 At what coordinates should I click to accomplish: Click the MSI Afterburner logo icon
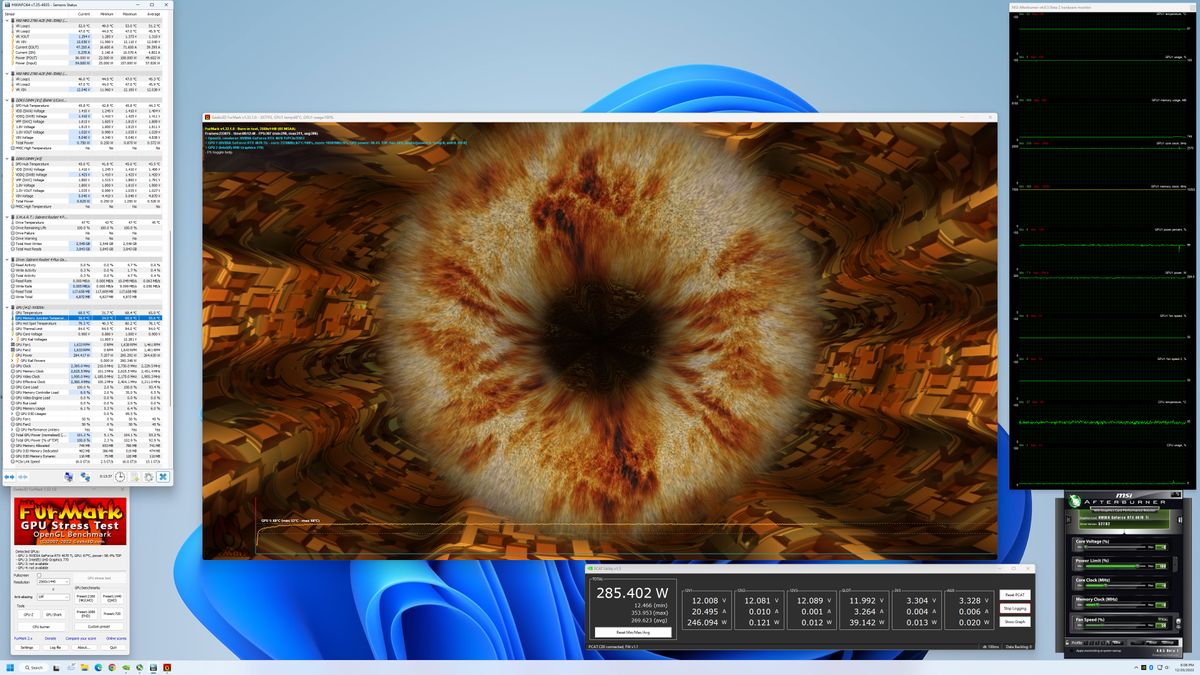[1075, 500]
